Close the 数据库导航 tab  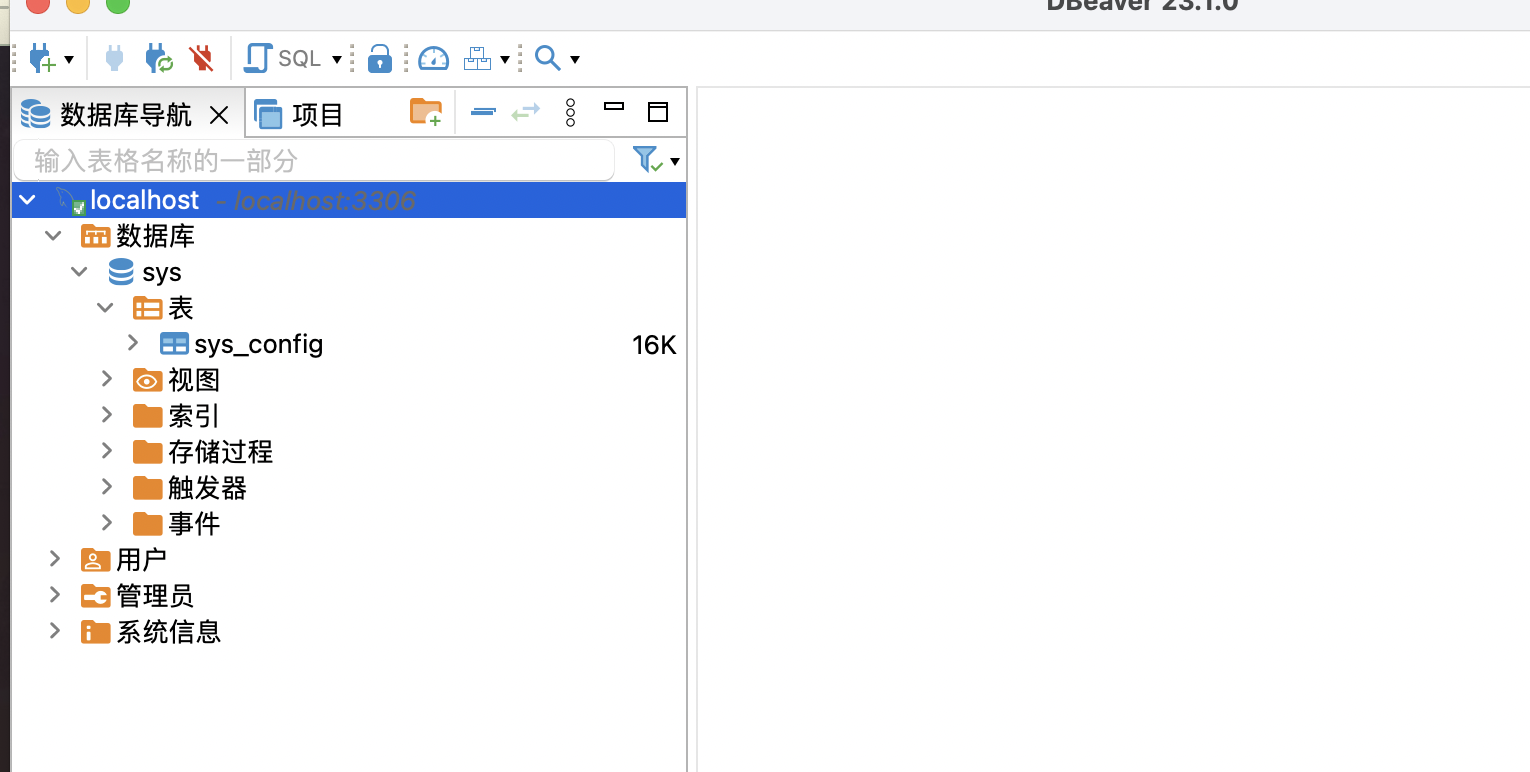click(219, 115)
